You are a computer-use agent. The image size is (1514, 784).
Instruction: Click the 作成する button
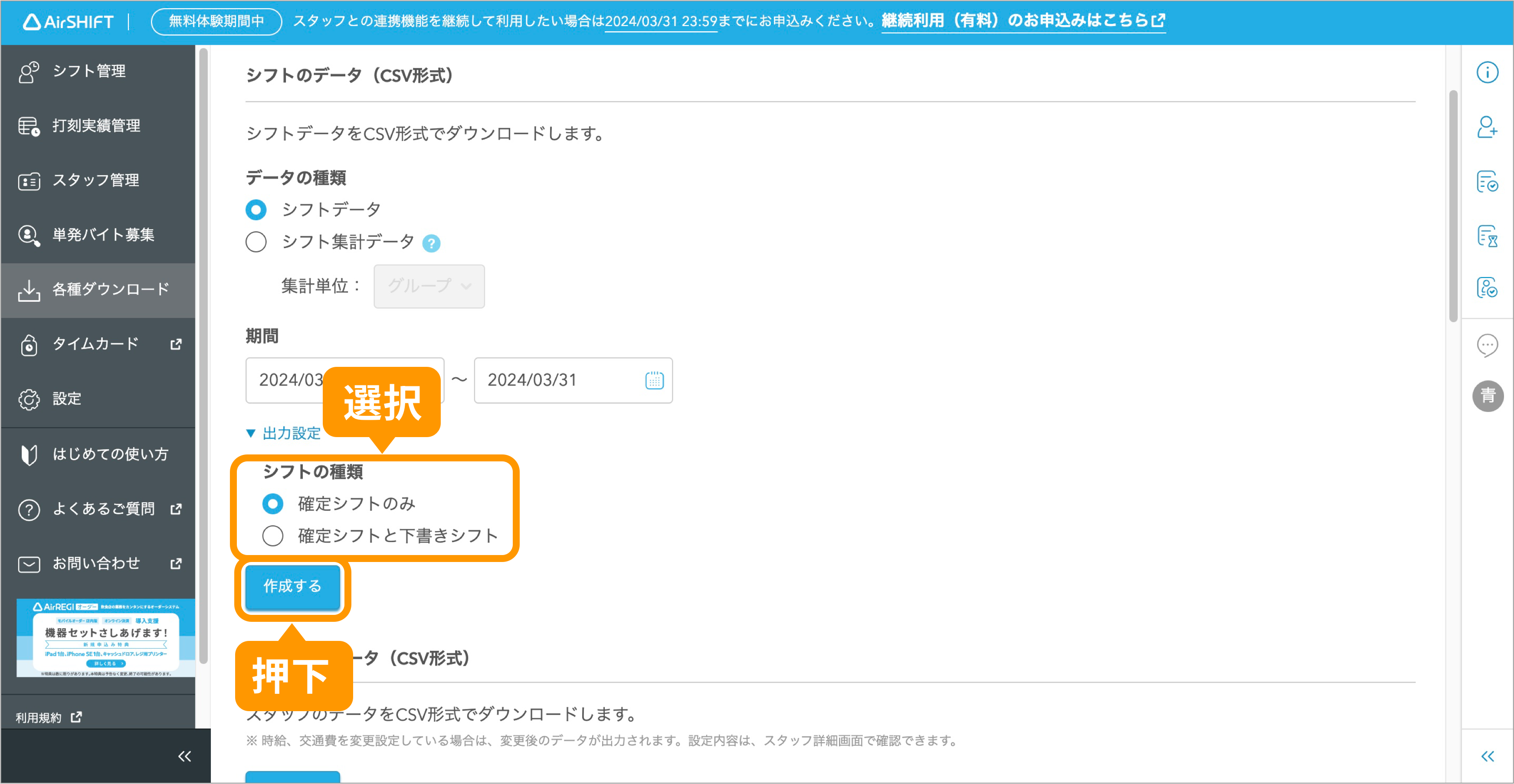pyautogui.click(x=292, y=586)
